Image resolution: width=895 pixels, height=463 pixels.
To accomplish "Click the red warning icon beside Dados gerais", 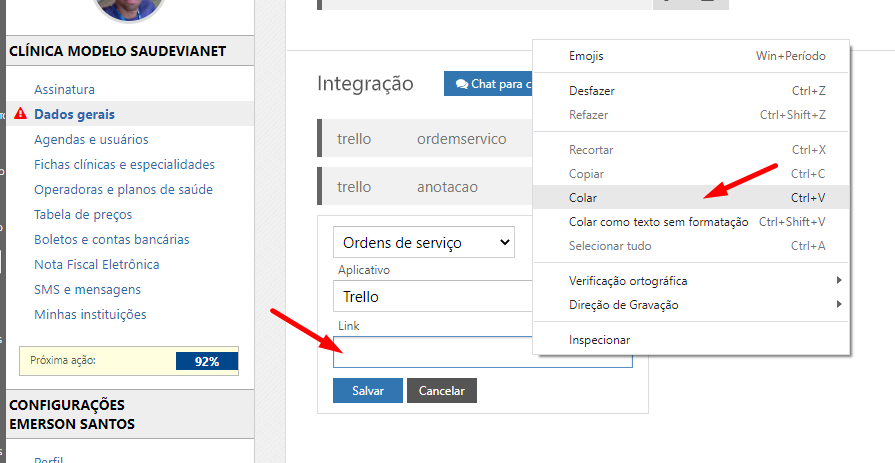I will [21, 114].
